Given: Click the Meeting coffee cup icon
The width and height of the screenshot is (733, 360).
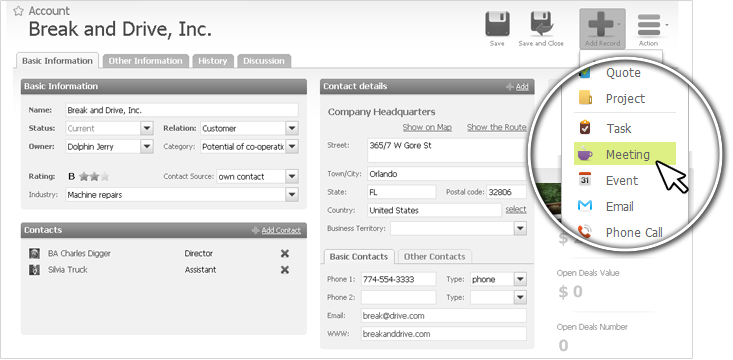Looking at the screenshot, I should pos(585,154).
